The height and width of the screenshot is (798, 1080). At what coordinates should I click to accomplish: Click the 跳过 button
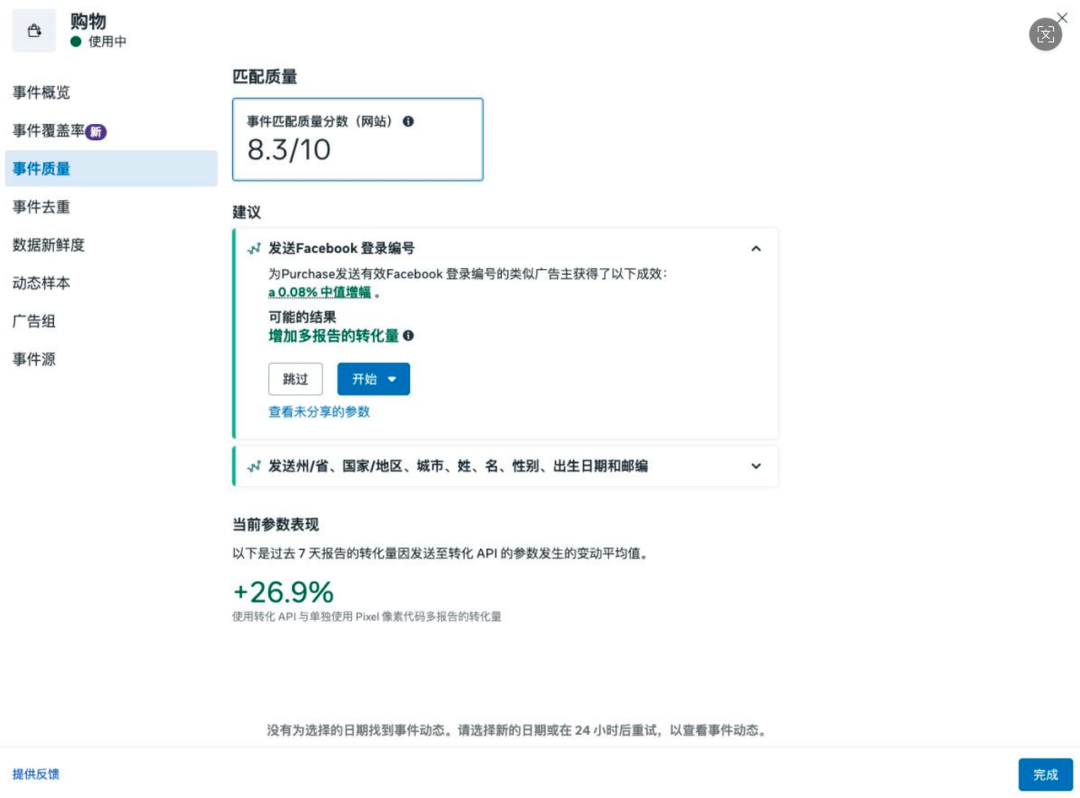296,379
